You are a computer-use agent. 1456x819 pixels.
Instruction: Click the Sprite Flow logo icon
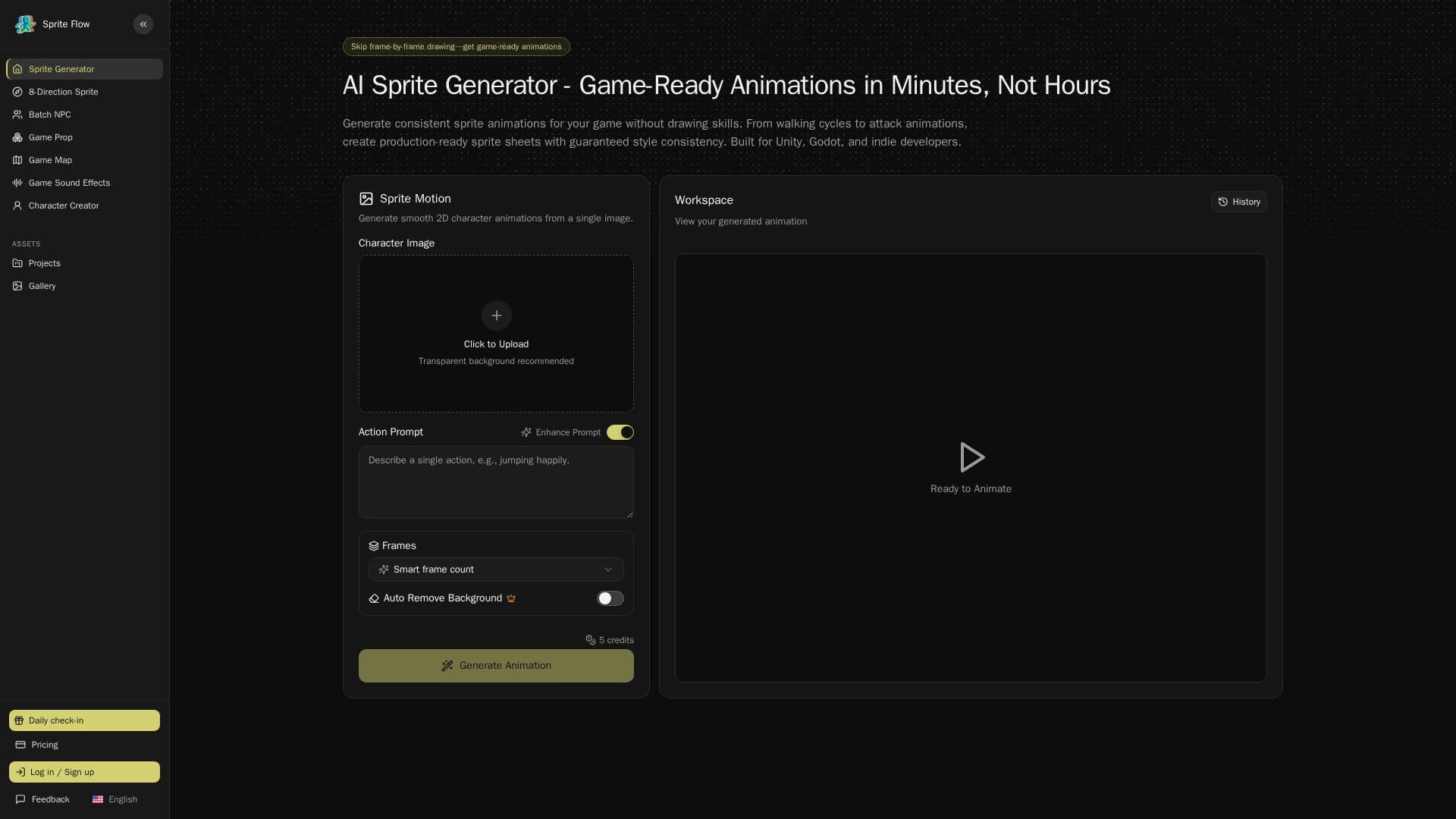pyautogui.click(x=25, y=24)
